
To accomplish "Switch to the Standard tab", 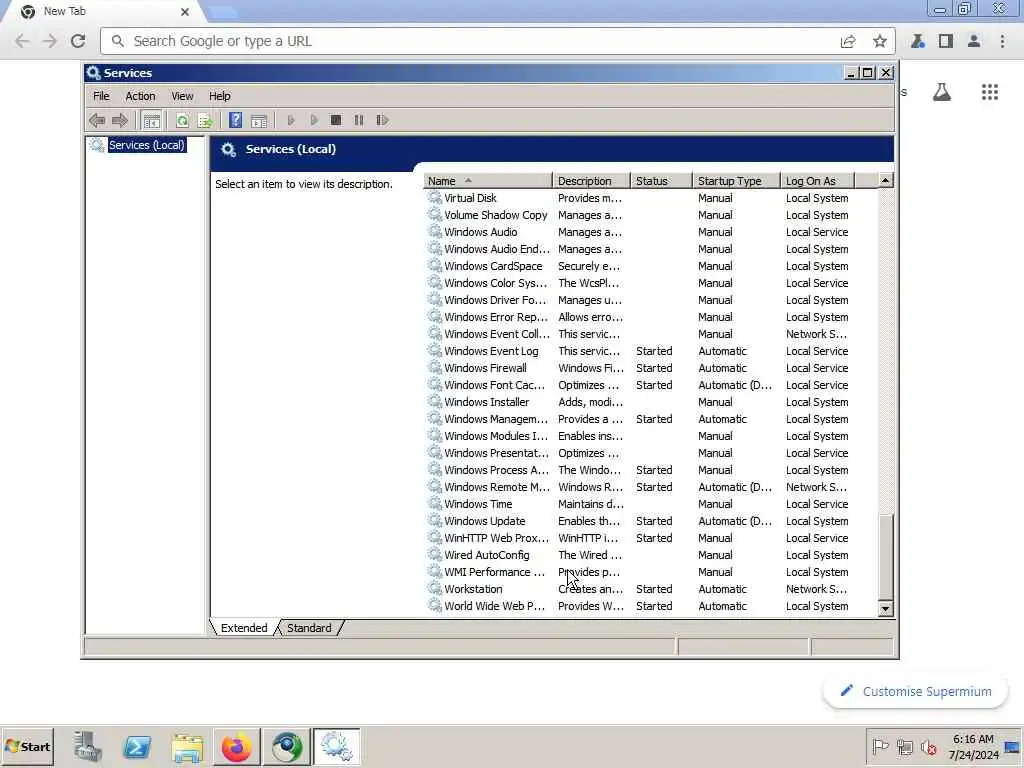I will (x=310, y=628).
